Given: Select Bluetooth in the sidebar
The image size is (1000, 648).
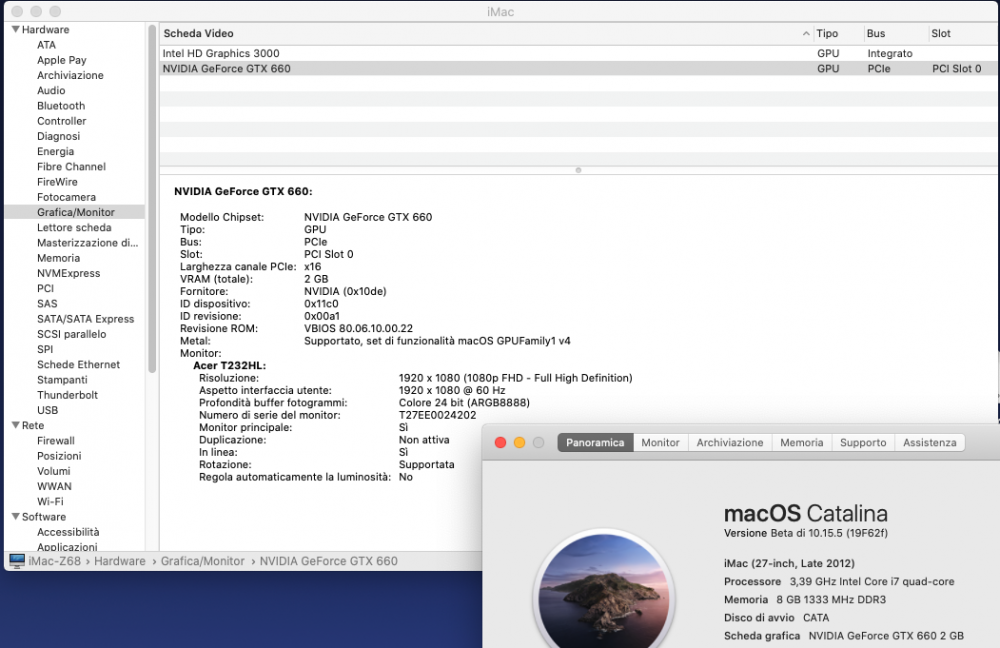Looking at the screenshot, I should click(x=61, y=106).
